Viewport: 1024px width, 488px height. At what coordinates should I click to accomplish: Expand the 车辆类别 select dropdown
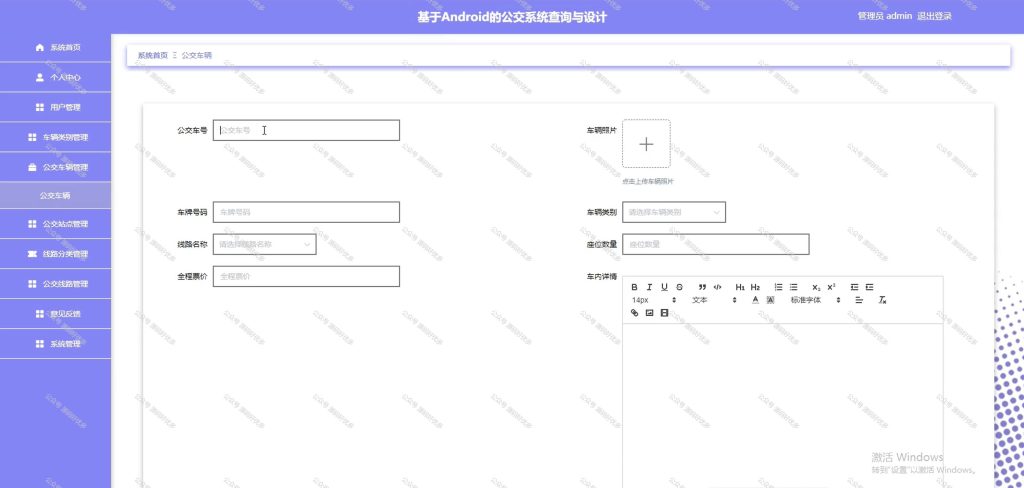click(673, 212)
